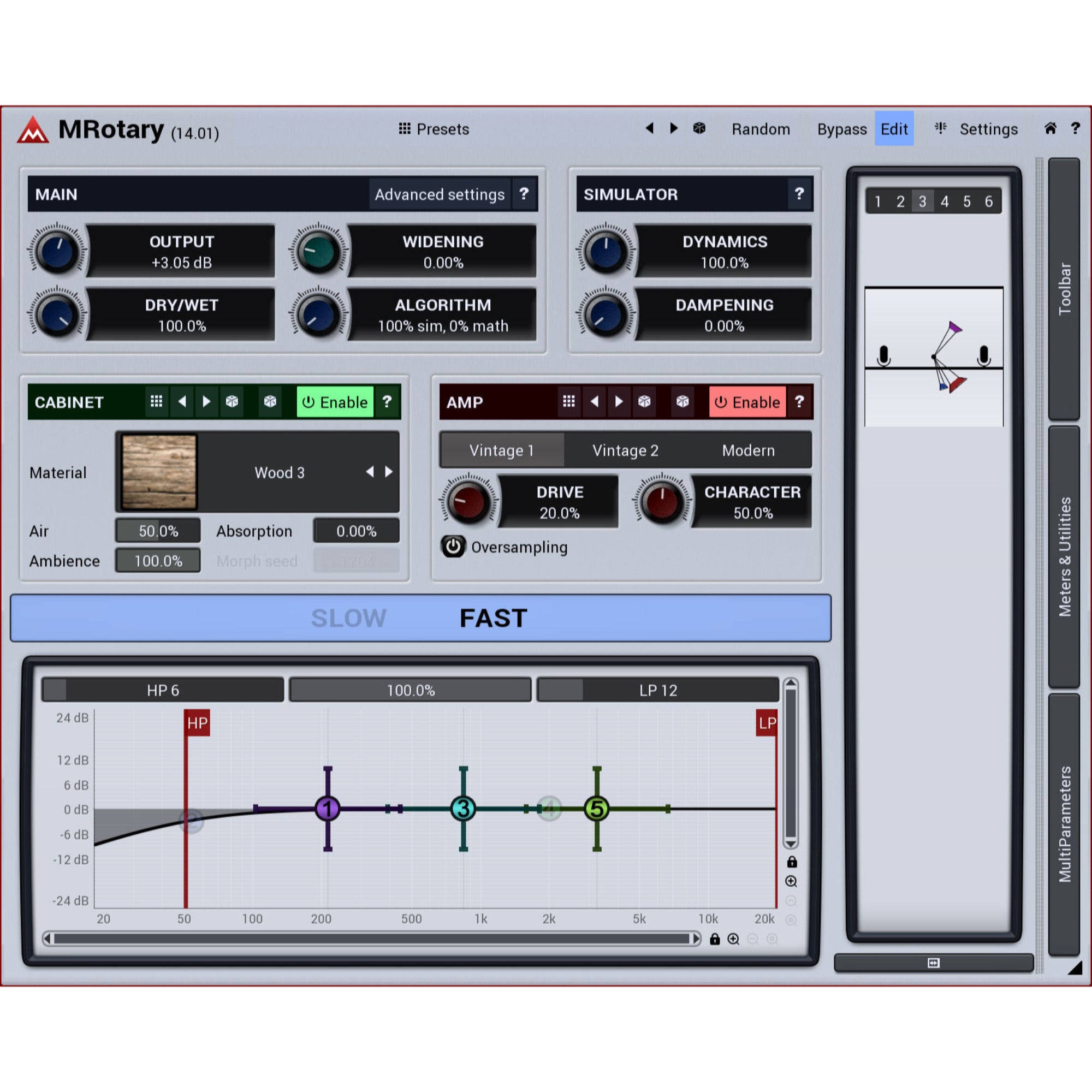The width and height of the screenshot is (1092, 1092).
Task: Switch rotation speed to SLOW
Action: click(349, 618)
